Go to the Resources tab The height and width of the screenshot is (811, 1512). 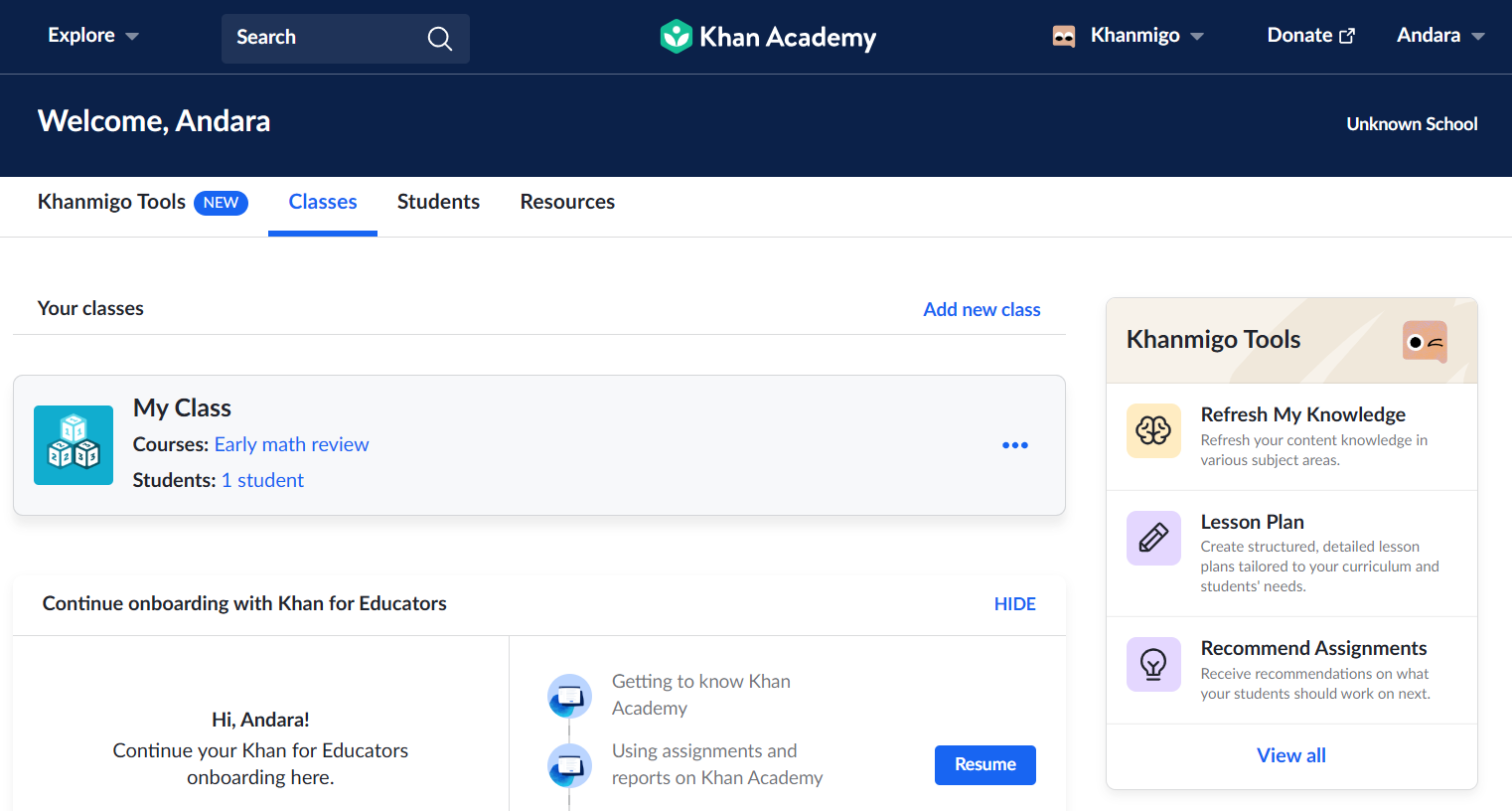click(x=567, y=202)
